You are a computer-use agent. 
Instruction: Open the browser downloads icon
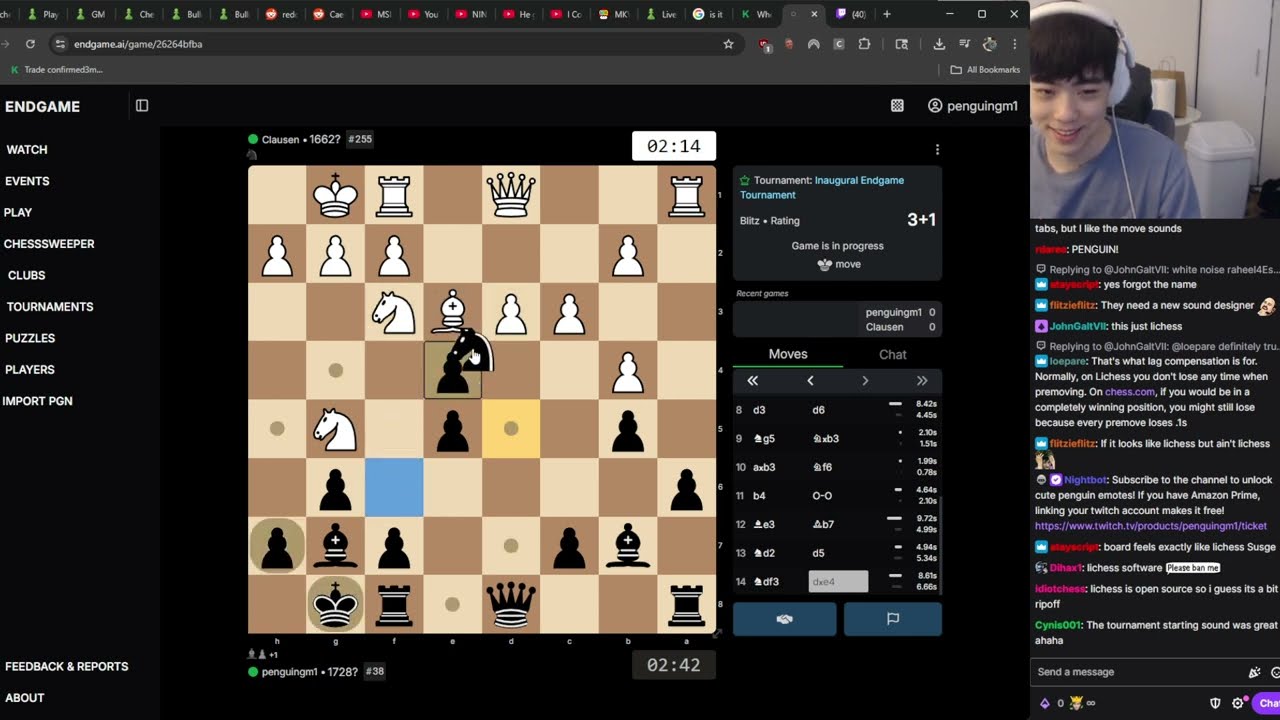point(939,44)
